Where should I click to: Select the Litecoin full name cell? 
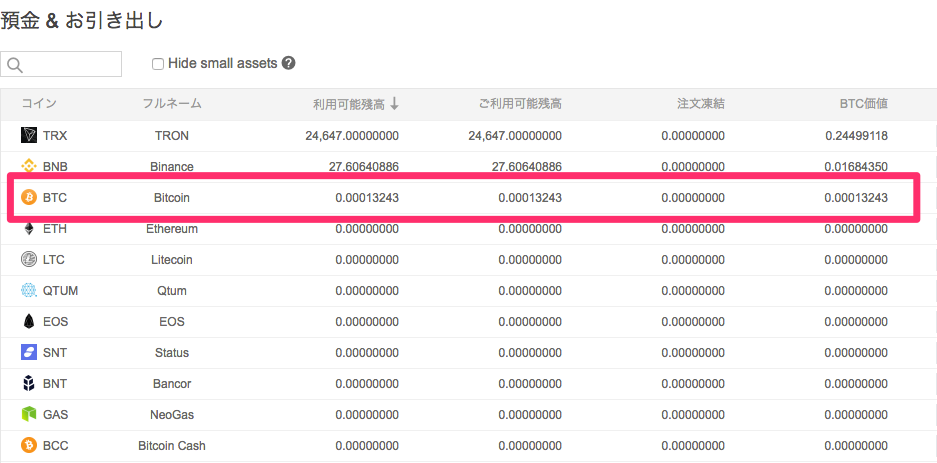172,260
